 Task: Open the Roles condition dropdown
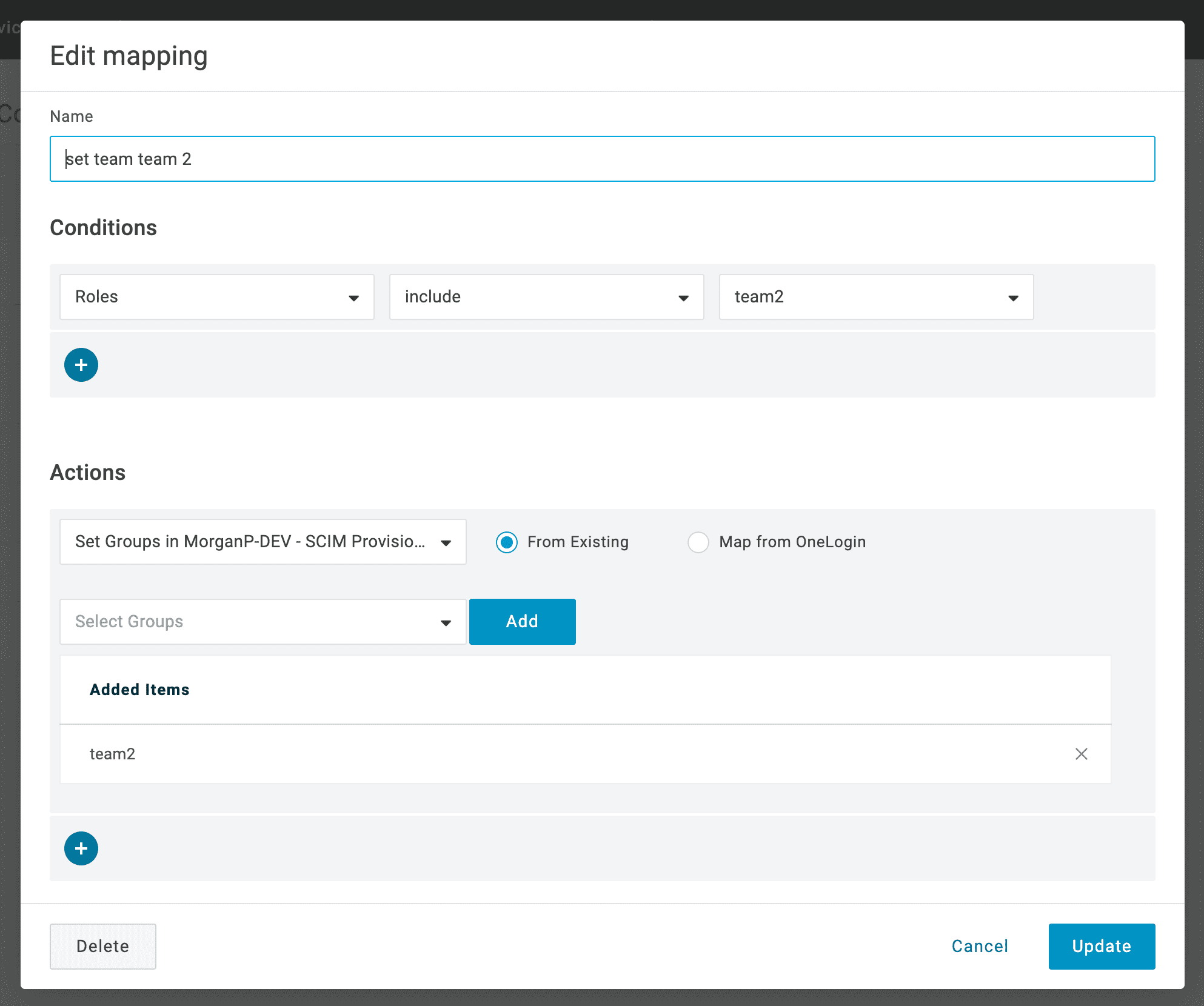point(216,297)
